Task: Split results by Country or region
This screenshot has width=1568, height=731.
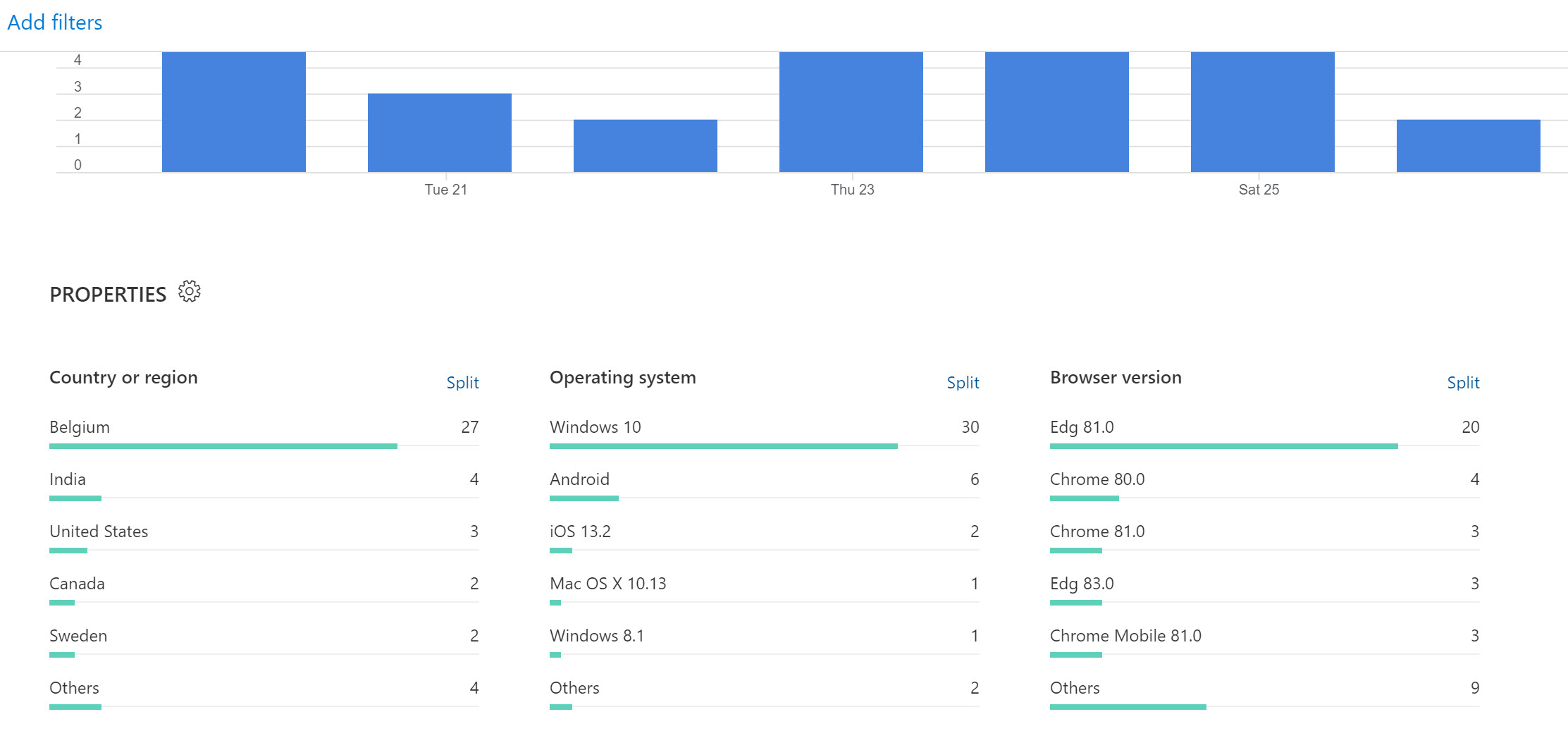Action: [463, 382]
